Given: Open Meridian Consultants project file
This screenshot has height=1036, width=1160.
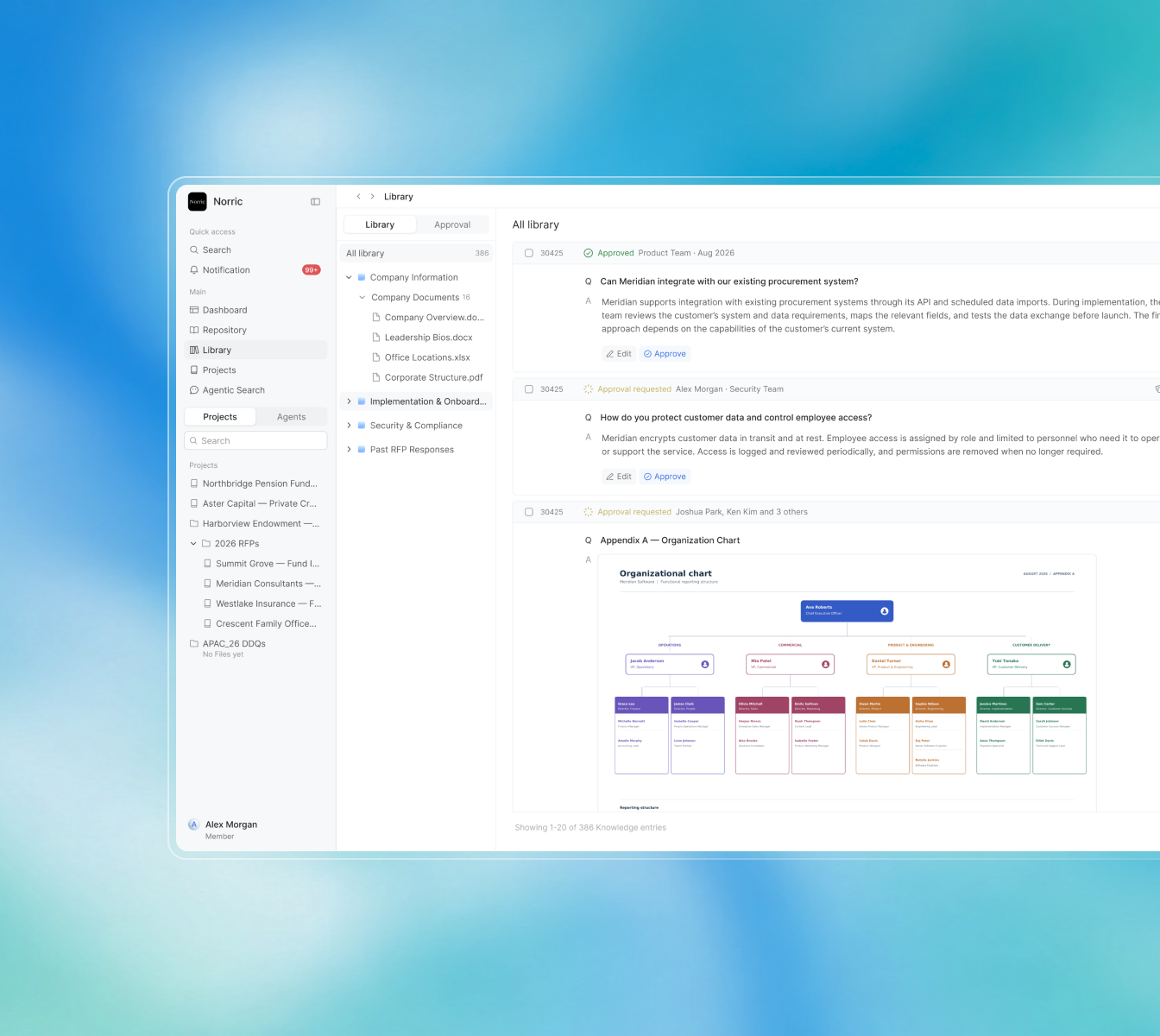Looking at the screenshot, I should (262, 584).
